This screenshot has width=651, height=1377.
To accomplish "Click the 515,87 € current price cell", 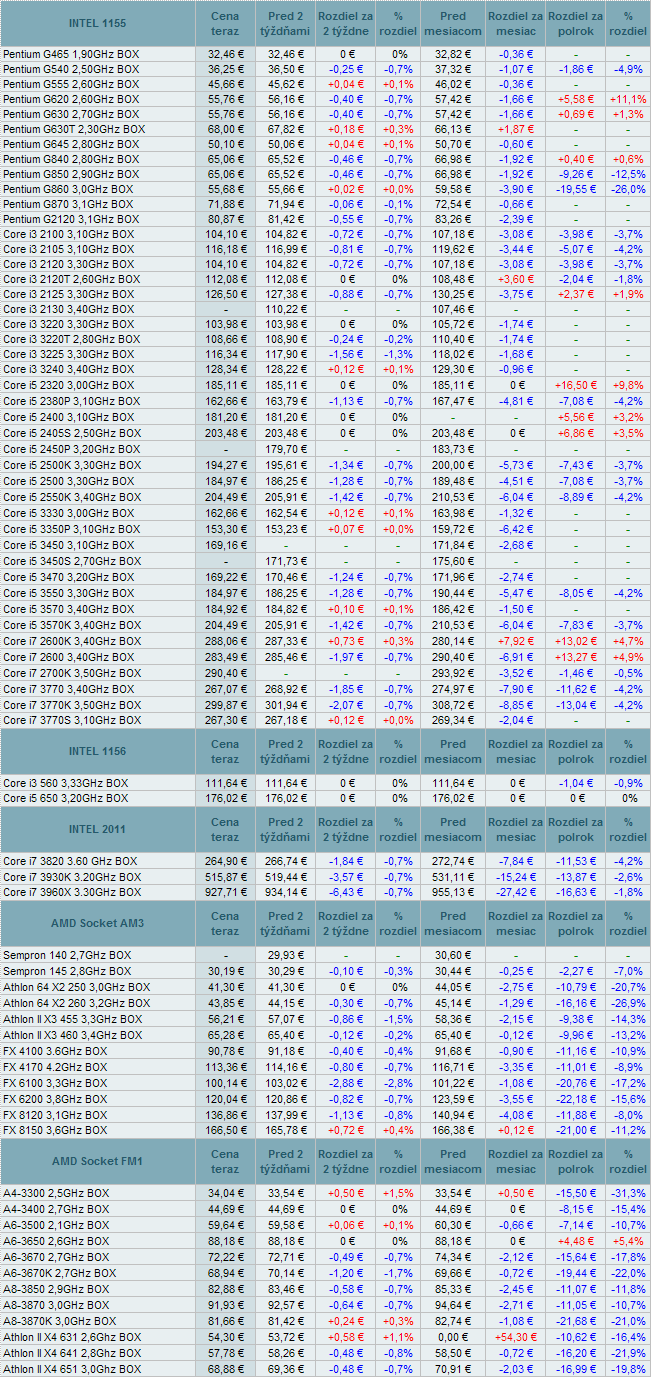I will tap(226, 876).
